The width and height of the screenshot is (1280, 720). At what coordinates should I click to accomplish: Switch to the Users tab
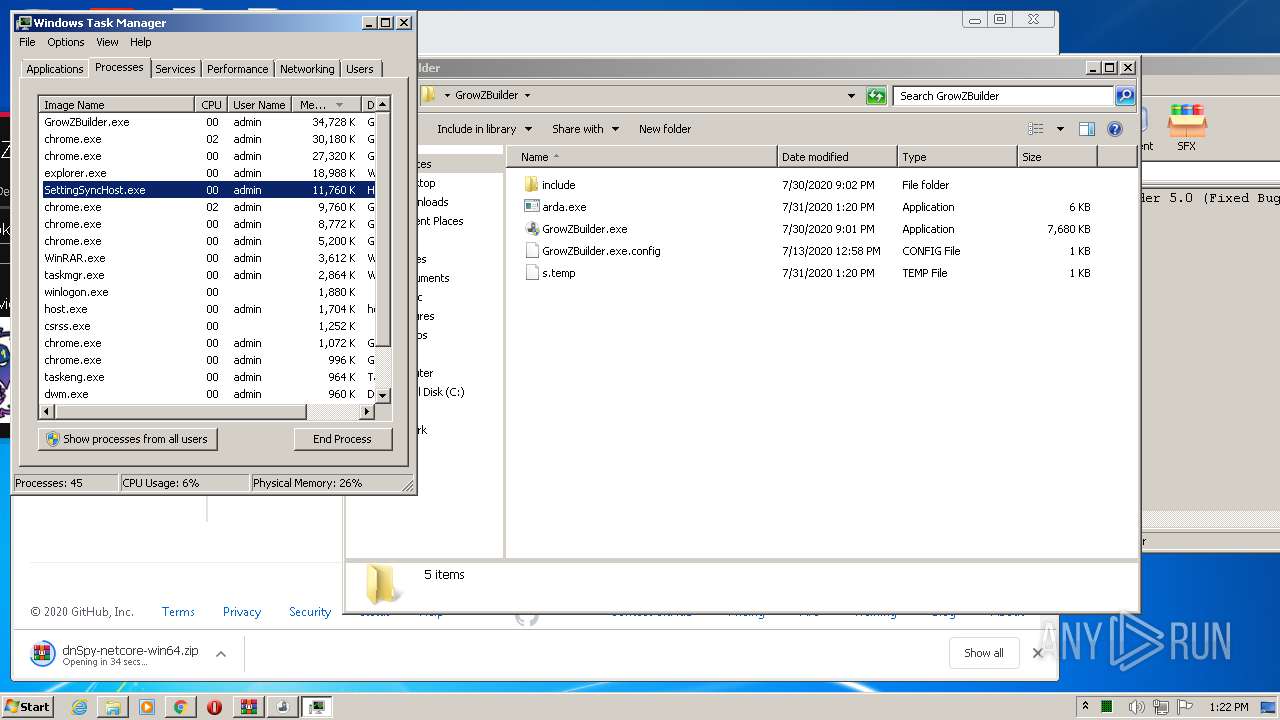pos(360,69)
